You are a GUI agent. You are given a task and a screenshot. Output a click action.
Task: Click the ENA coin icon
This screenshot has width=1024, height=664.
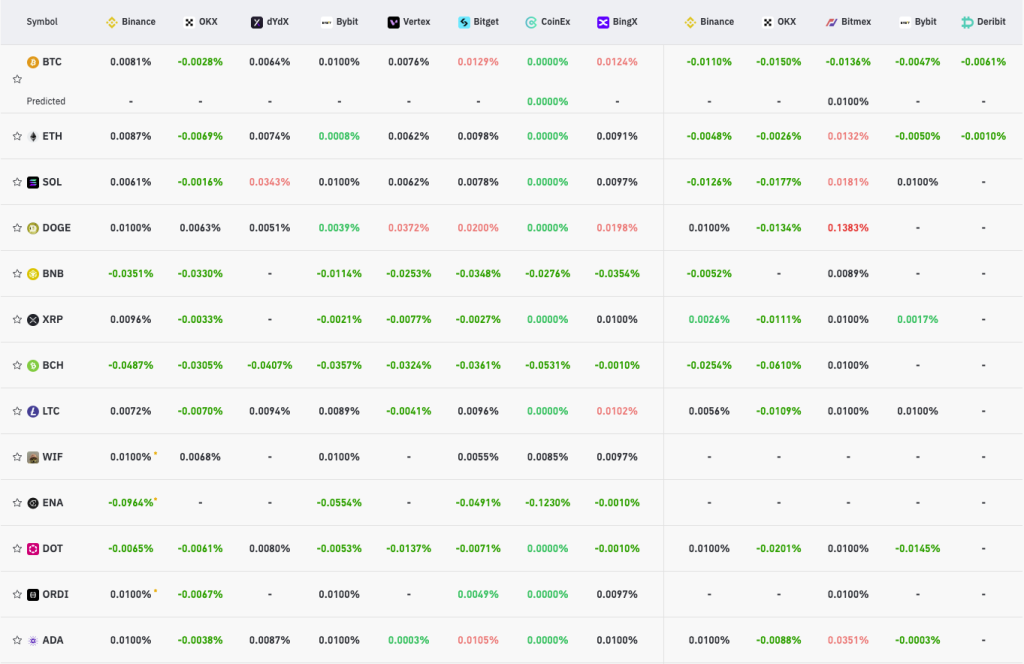tap(33, 503)
